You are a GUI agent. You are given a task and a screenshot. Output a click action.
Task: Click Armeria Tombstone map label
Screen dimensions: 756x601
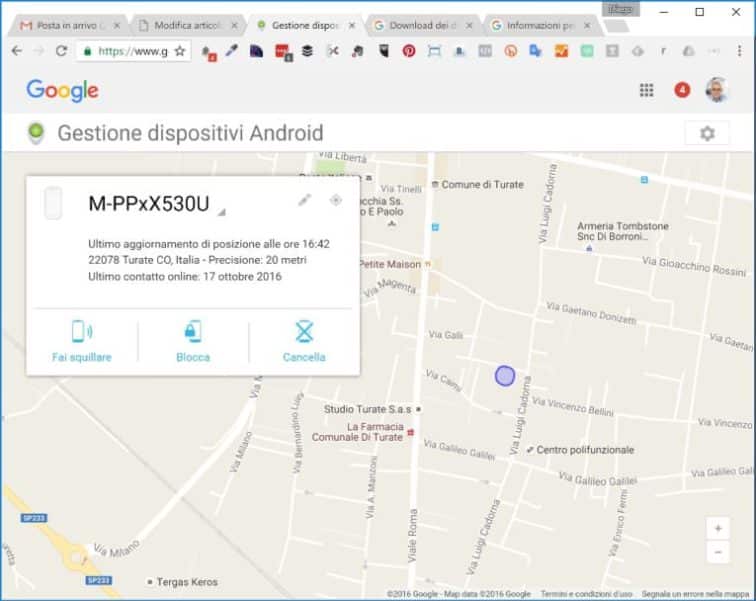click(622, 231)
